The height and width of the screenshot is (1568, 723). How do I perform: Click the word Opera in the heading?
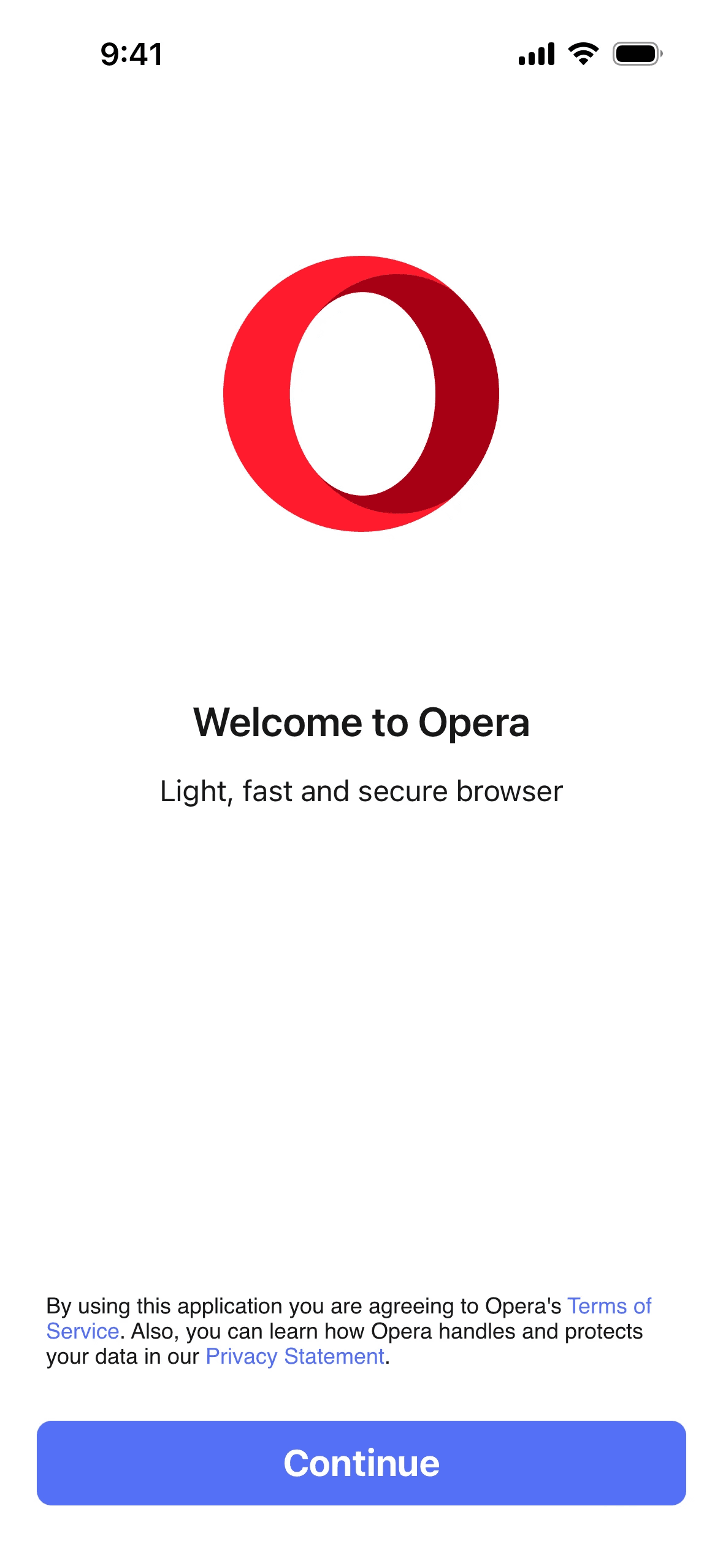coord(473,722)
